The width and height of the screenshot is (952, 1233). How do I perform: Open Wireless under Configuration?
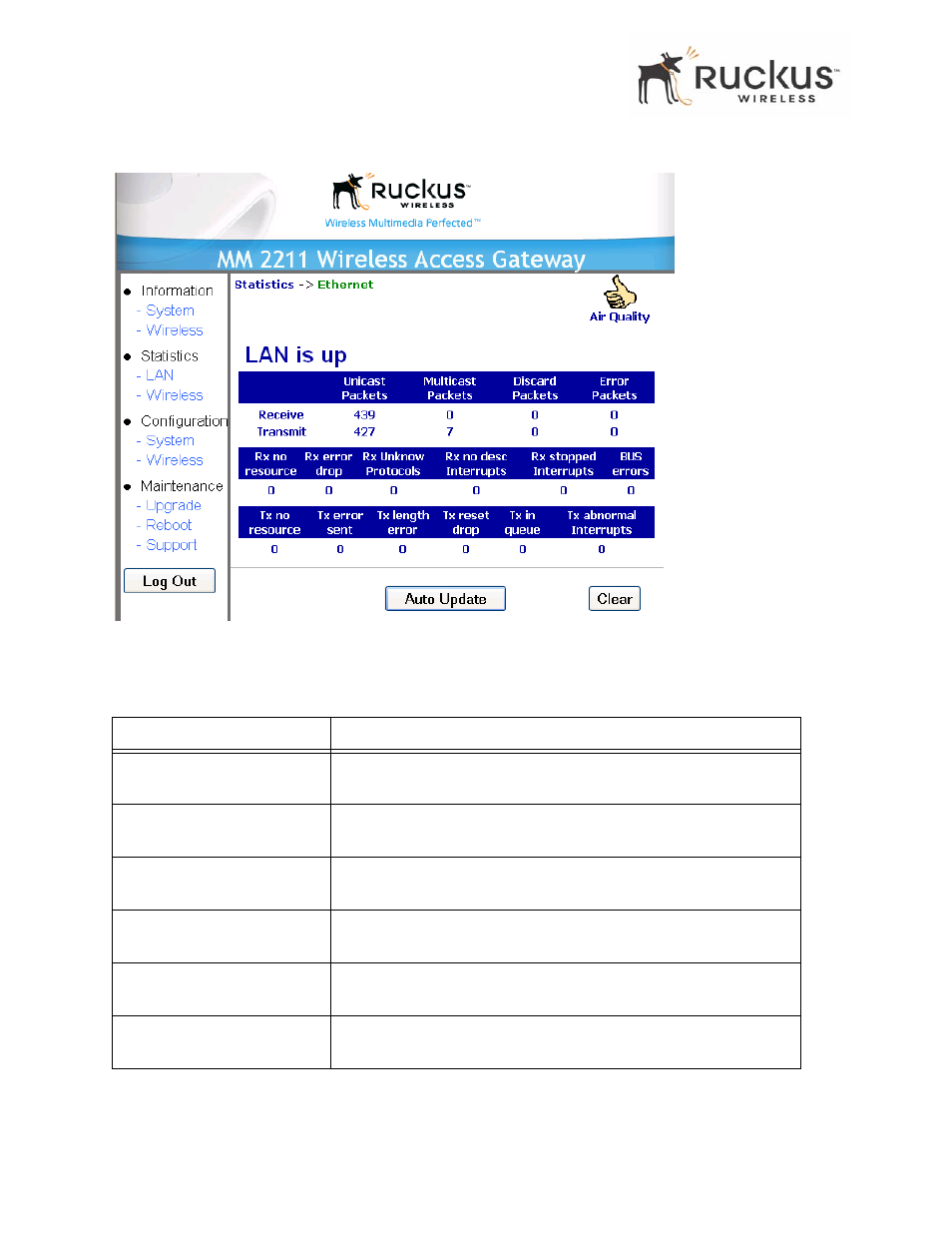[x=175, y=460]
